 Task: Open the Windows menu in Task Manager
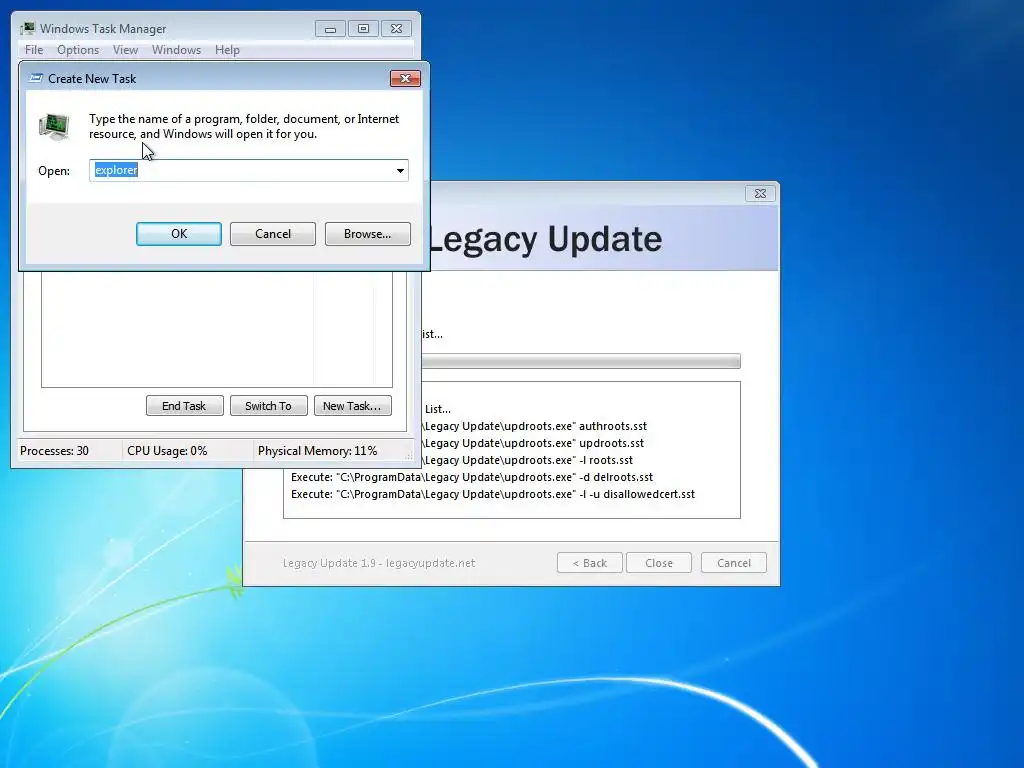176,50
